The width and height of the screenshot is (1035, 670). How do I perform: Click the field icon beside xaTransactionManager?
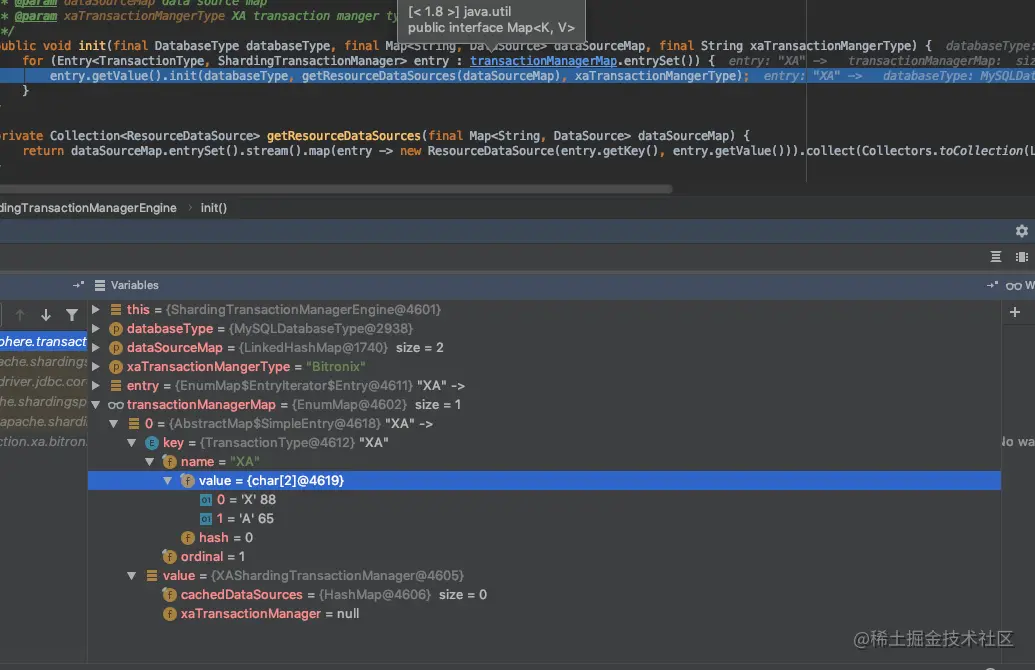click(x=170, y=614)
